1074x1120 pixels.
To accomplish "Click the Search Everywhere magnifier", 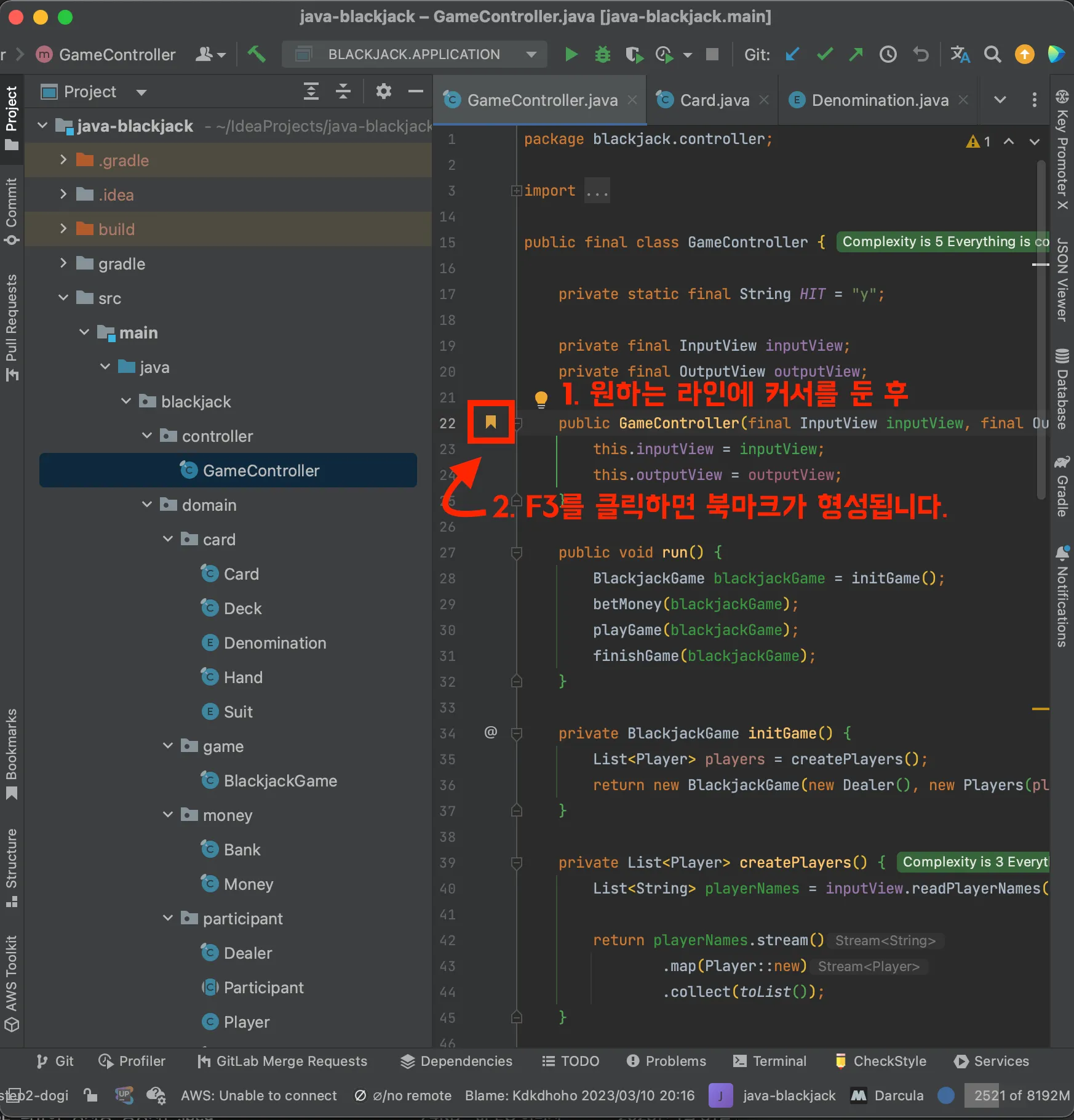I will point(992,55).
